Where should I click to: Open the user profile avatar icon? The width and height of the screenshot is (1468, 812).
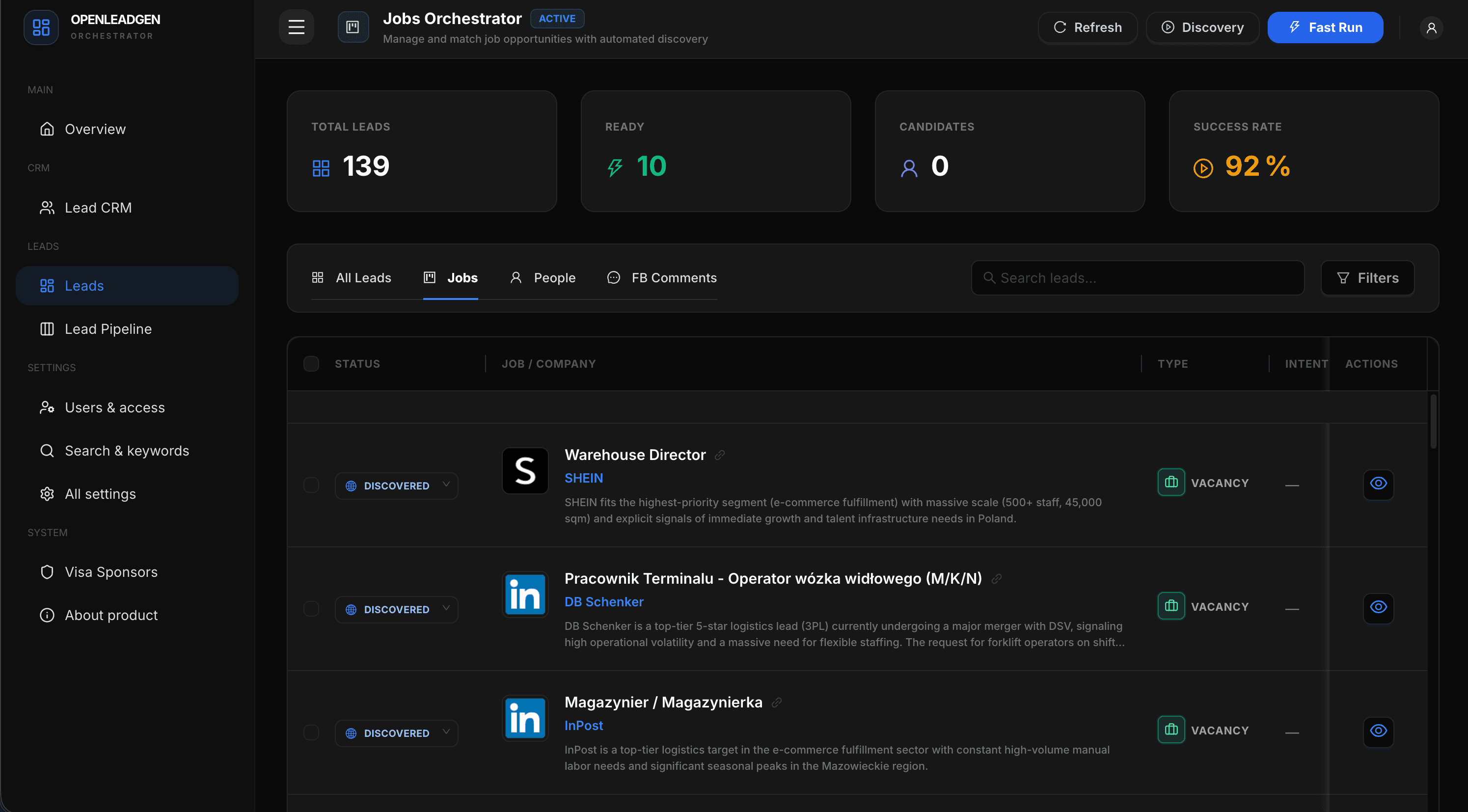tap(1431, 28)
